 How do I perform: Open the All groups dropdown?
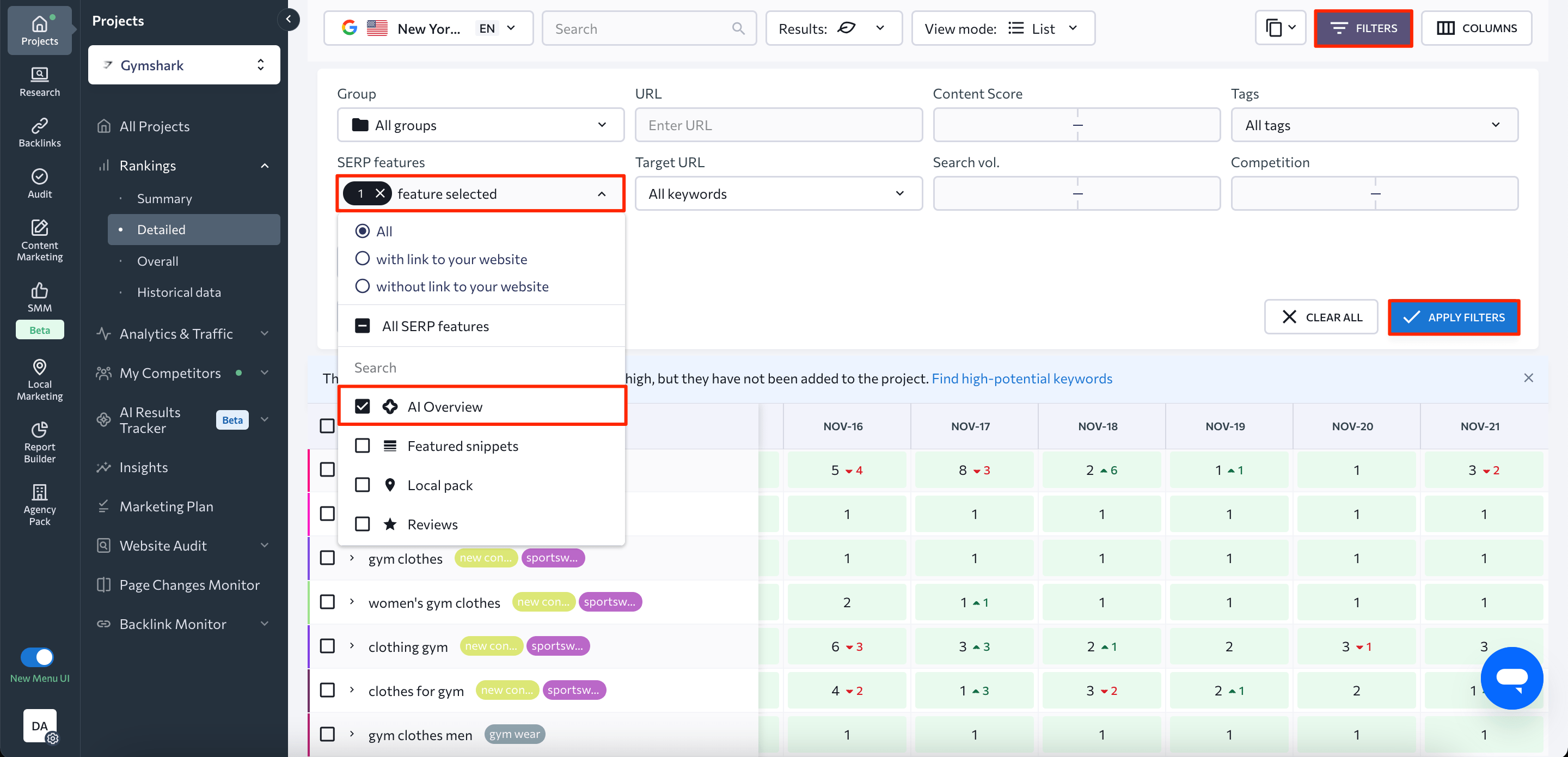[x=480, y=125]
